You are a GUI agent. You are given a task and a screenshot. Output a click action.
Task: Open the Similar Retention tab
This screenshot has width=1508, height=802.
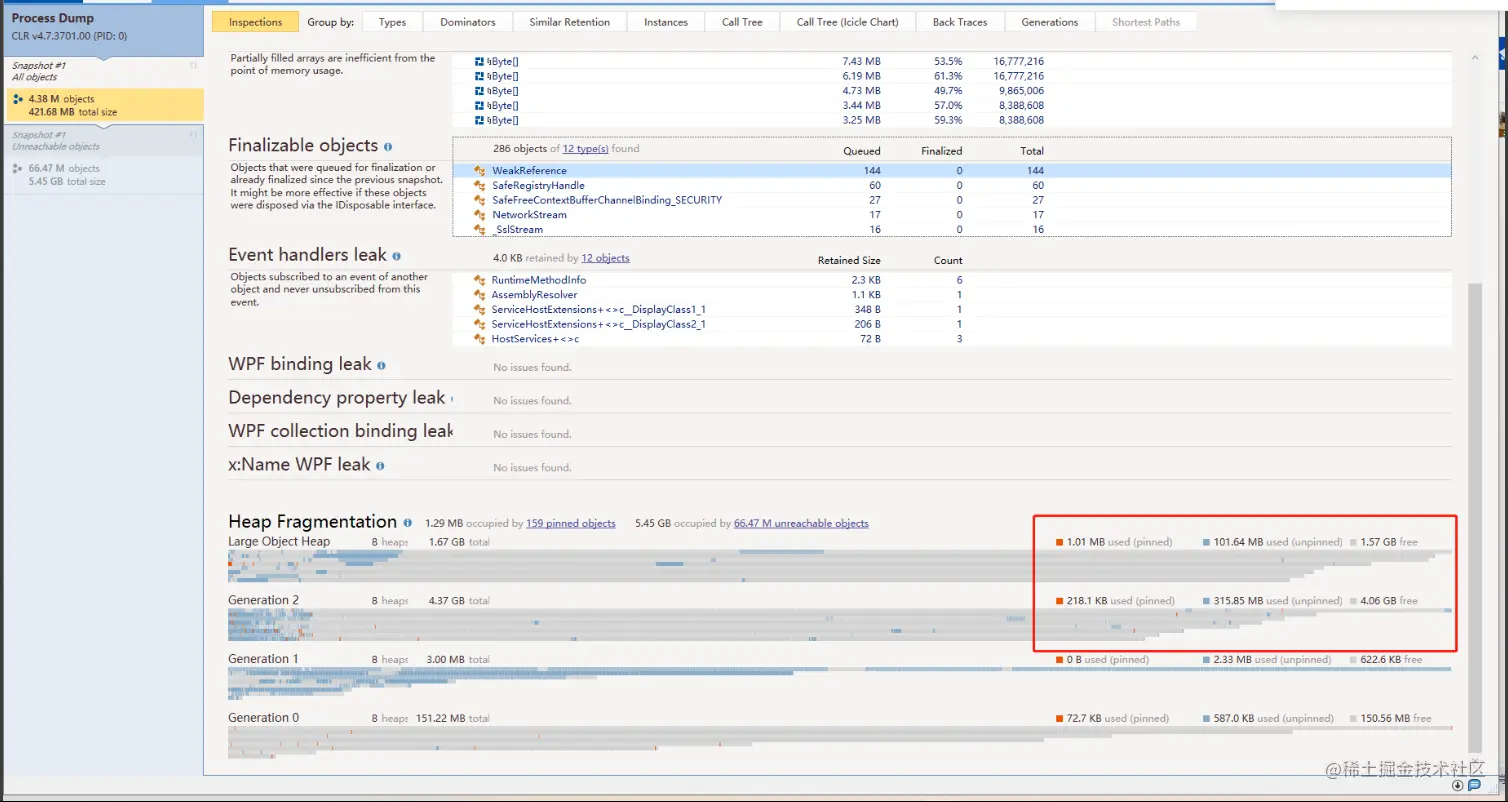(569, 22)
